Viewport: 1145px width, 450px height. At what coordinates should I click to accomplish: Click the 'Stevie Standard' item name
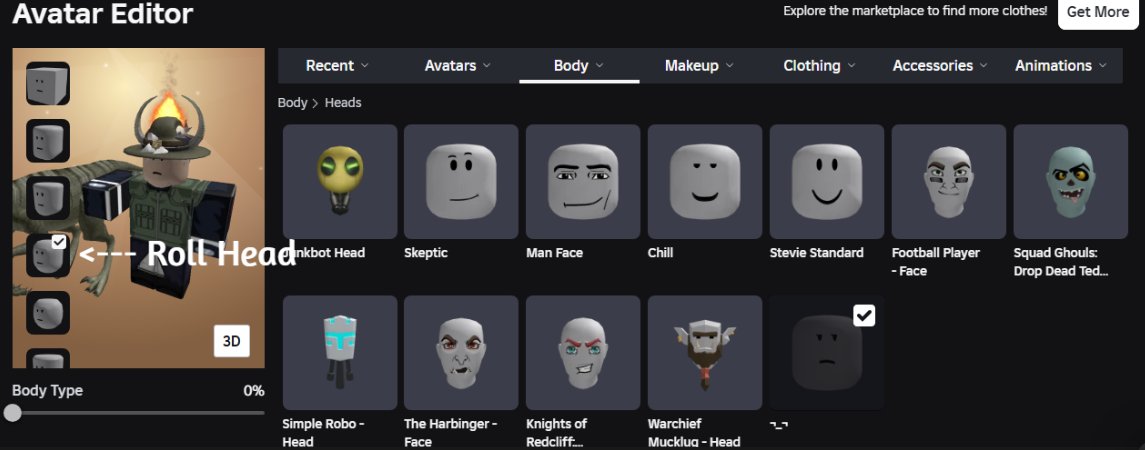(816, 253)
